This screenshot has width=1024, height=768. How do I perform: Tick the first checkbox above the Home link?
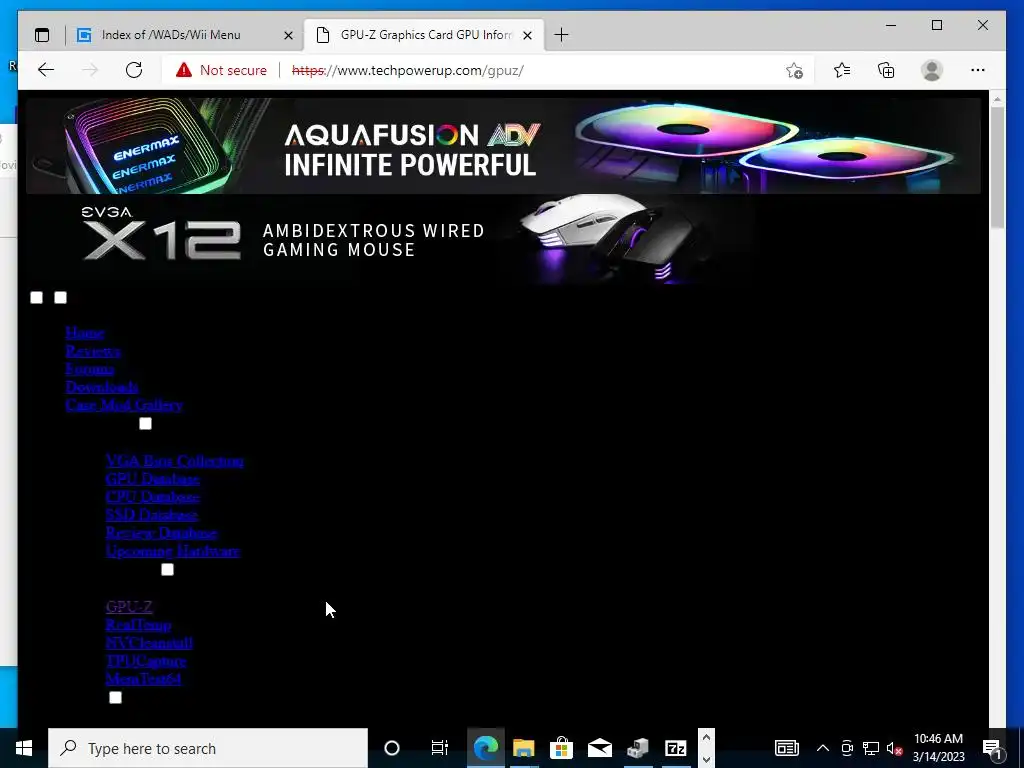[37, 298]
